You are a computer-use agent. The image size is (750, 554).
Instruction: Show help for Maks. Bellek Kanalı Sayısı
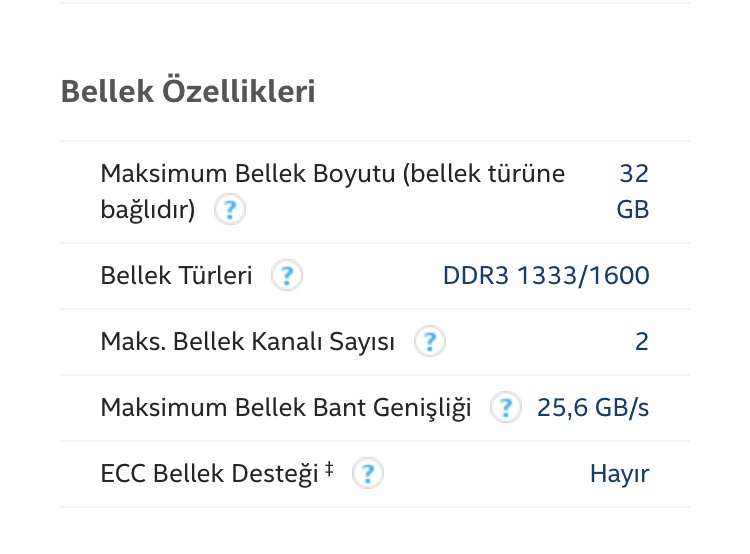tap(430, 341)
